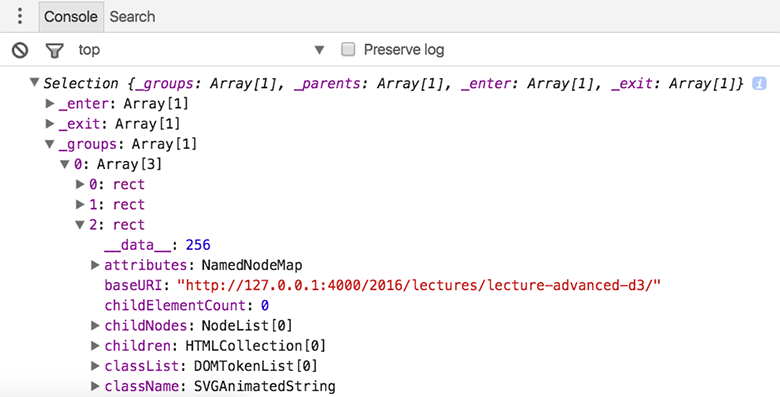Click the Selection summary header text
The height and width of the screenshot is (397, 780).
click(x=393, y=84)
